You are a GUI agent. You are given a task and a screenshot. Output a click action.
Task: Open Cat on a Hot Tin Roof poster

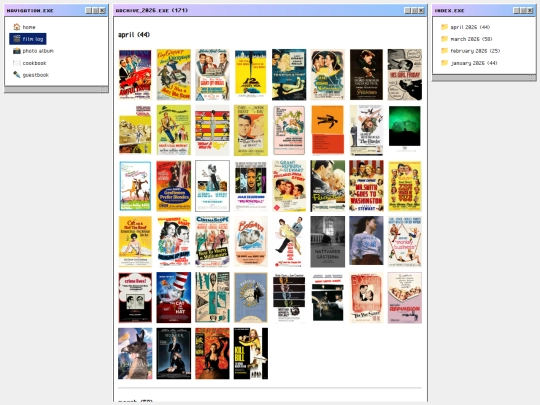pyautogui.click(x=135, y=242)
